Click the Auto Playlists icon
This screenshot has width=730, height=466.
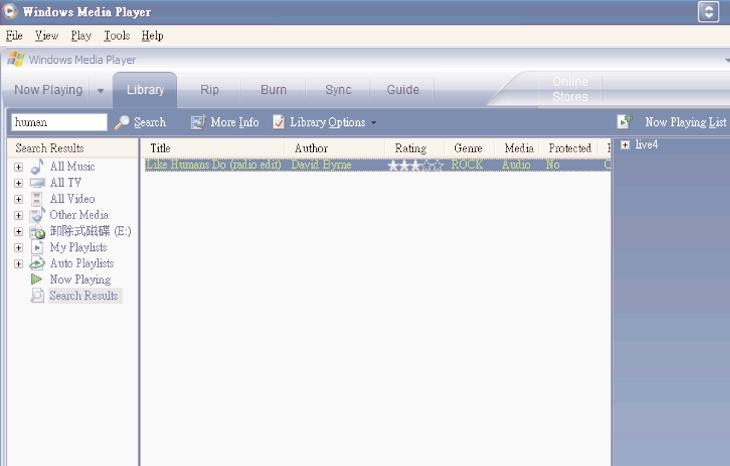[x=37, y=263]
